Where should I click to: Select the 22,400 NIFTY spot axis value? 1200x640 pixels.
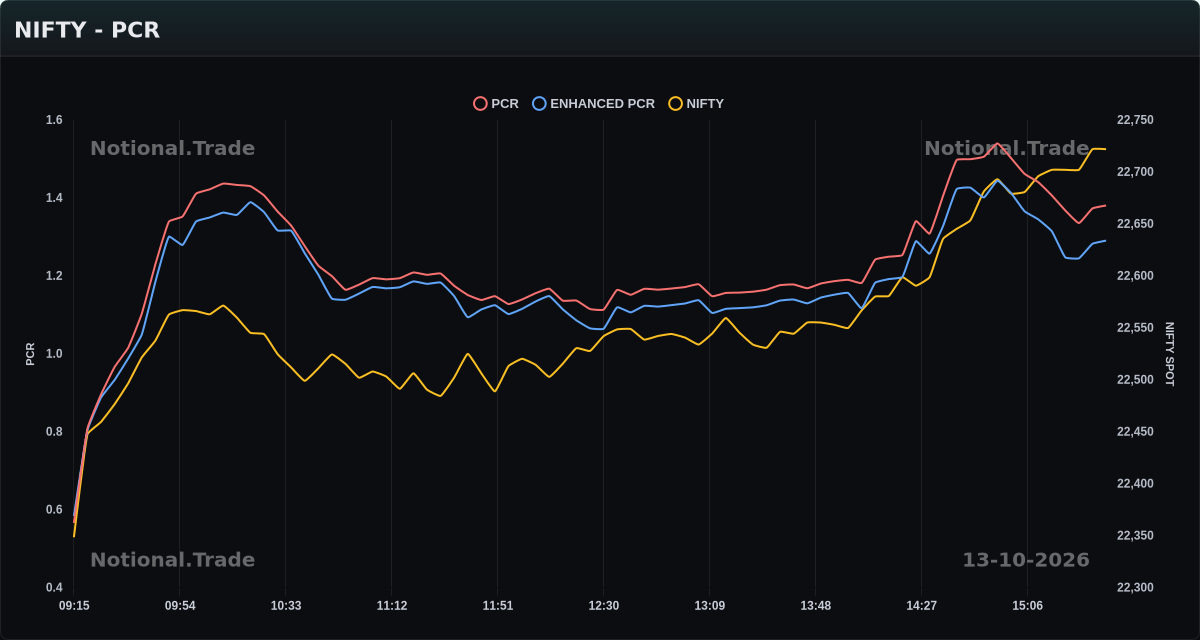(1135, 484)
